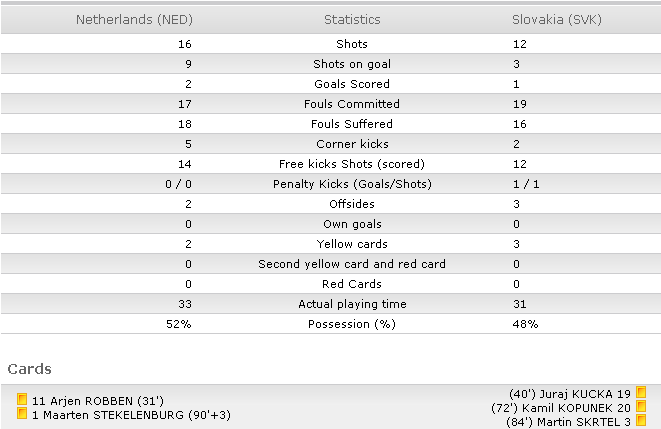
Task: Click Slovakia 1 / 1 penalty value
Action: [526, 184]
